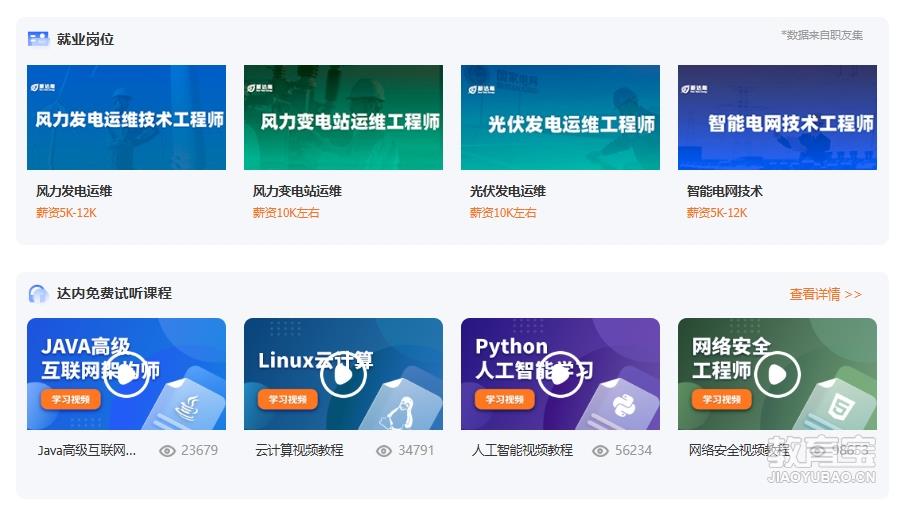The image size is (897, 506).
Task: Click the headphone icon beside 达内免费试听课程
Action: [x=38, y=293]
